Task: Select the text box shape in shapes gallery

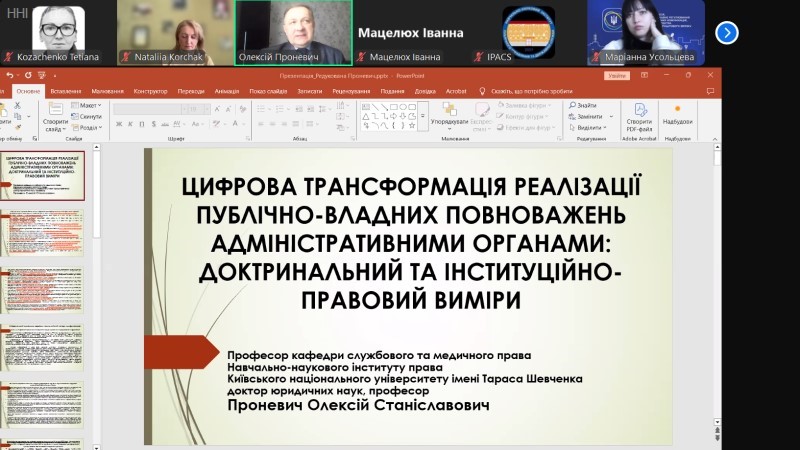Action: pyautogui.click(x=366, y=107)
